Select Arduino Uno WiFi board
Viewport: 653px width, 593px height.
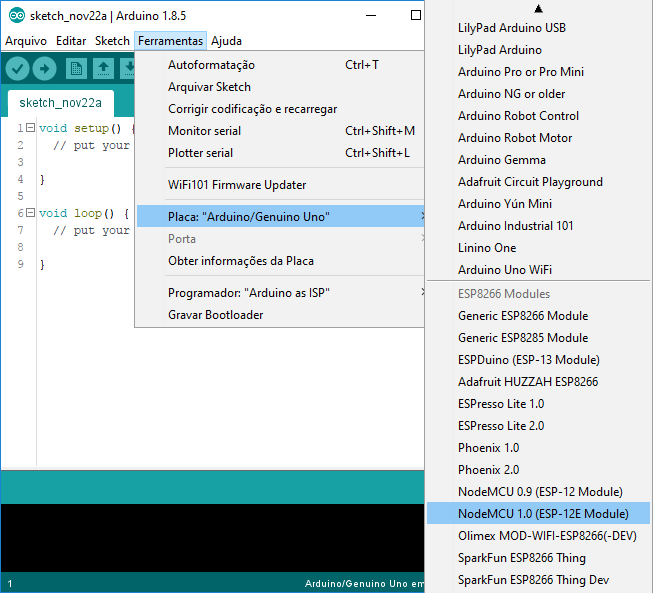(538, 270)
